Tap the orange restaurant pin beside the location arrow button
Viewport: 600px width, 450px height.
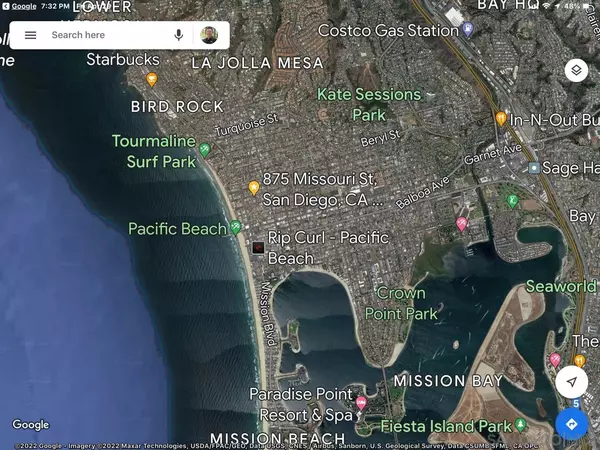(580, 361)
